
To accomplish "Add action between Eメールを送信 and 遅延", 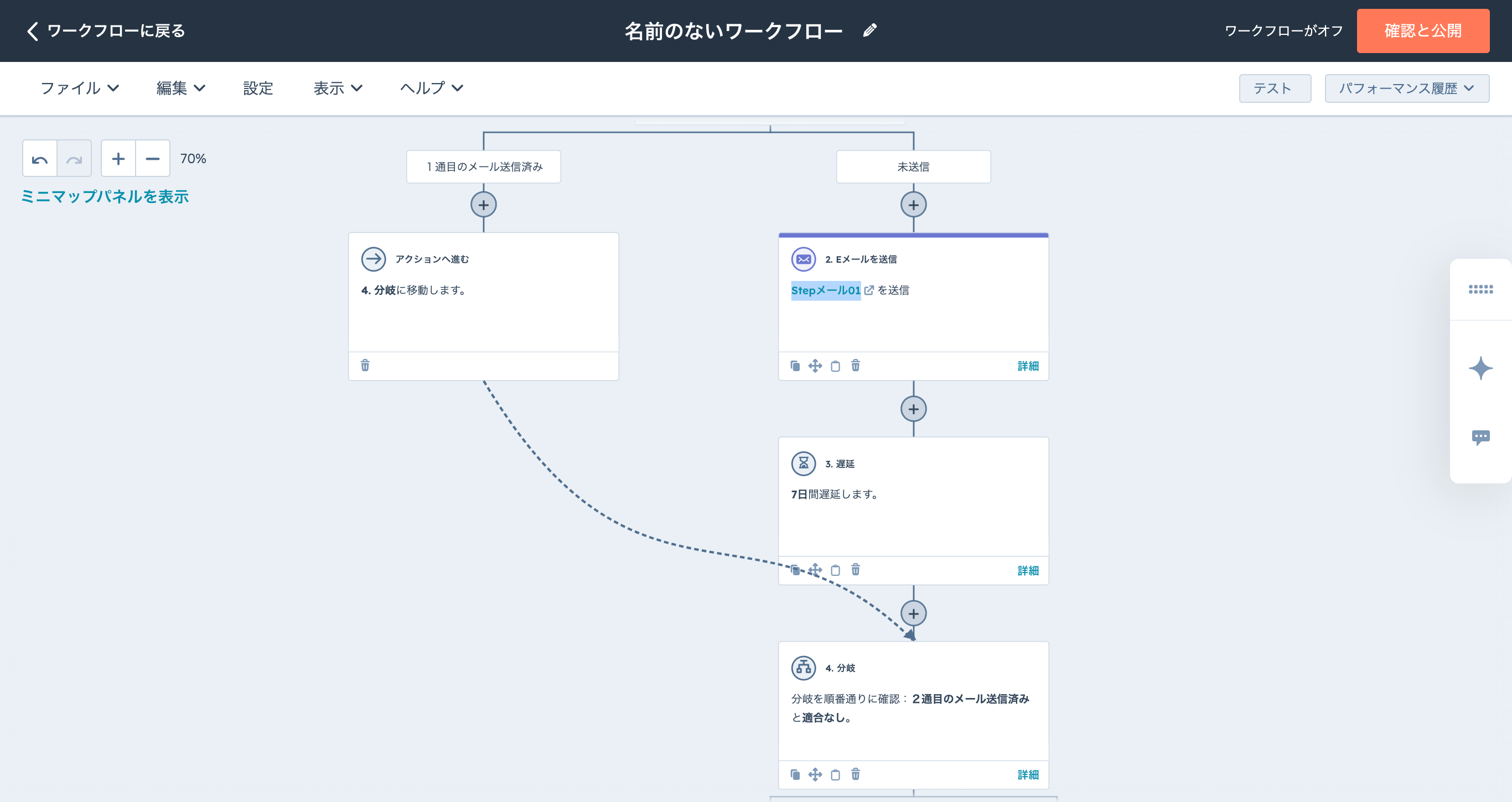I will click(x=913, y=409).
